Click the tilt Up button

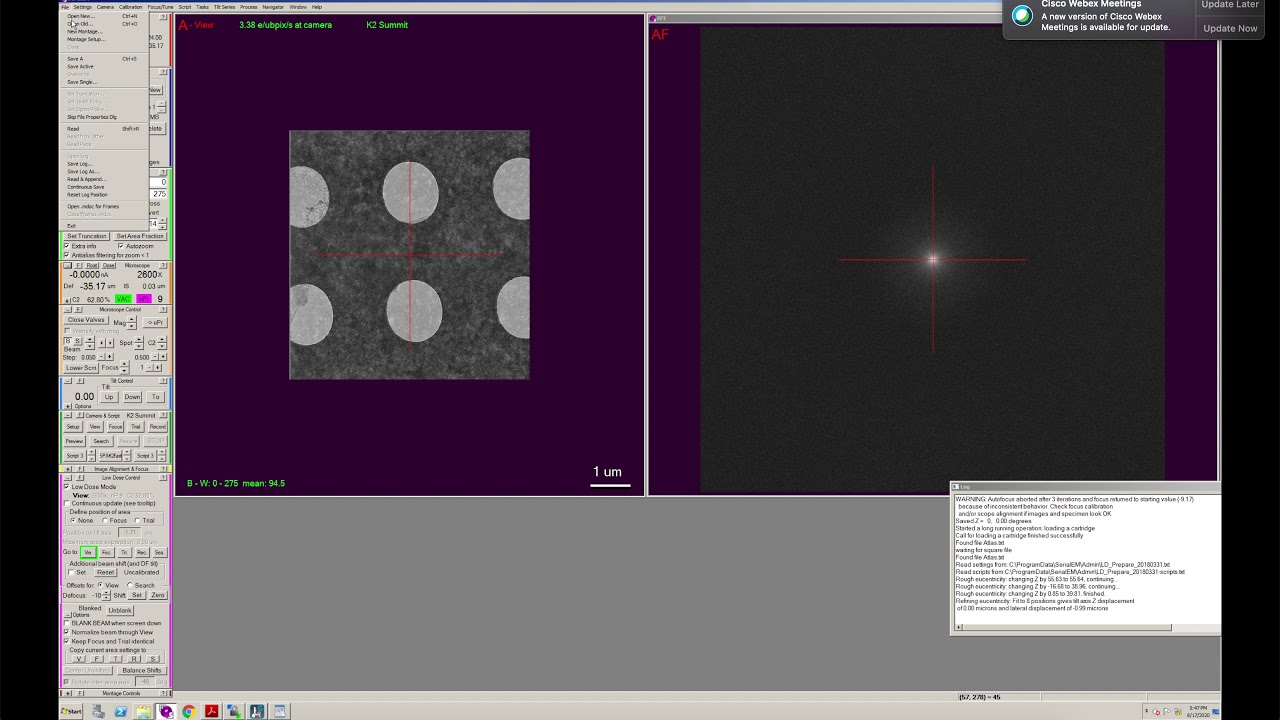(109, 397)
